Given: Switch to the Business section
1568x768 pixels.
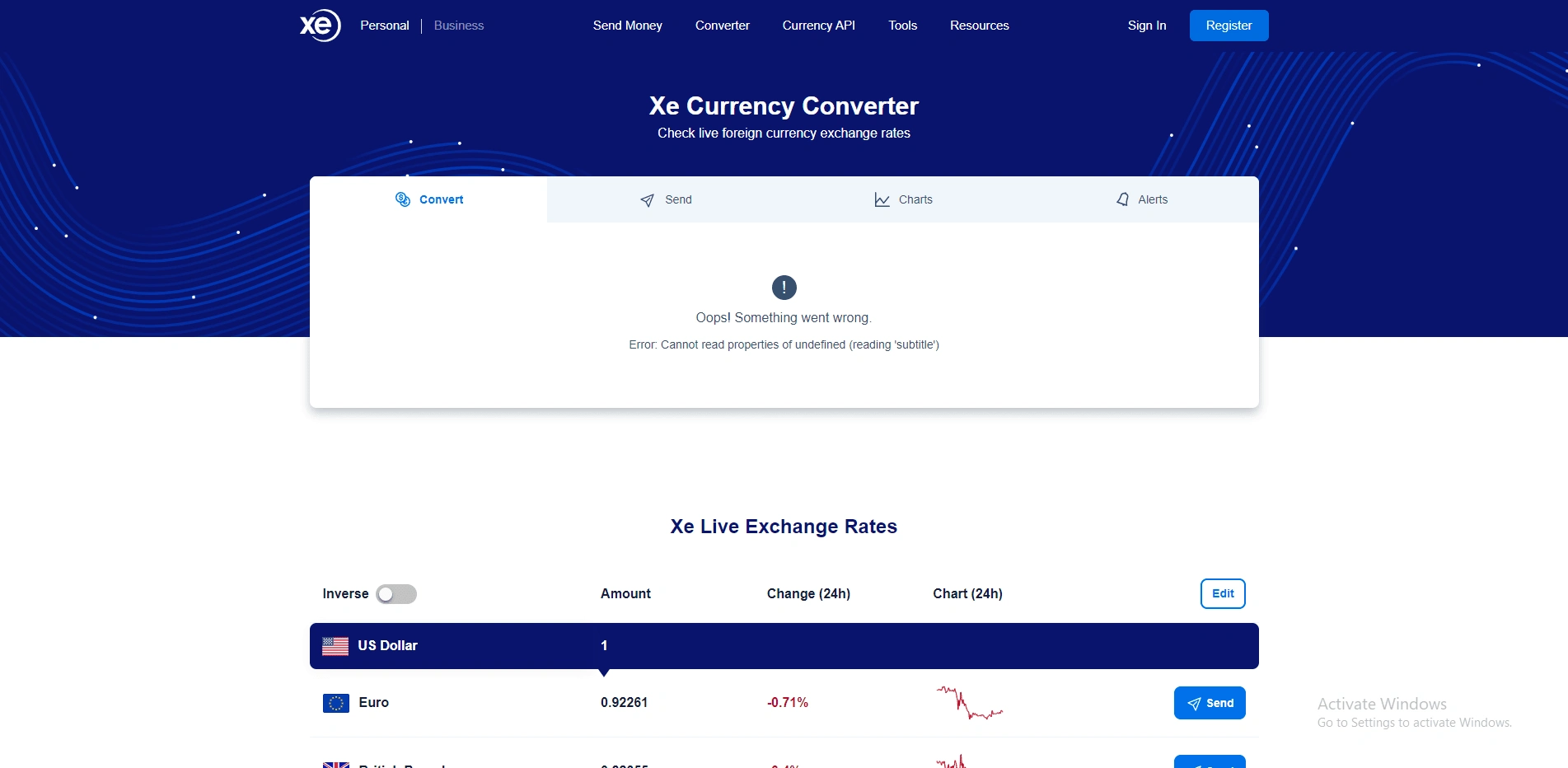Looking at the screenshot, I should pos(459,26).
